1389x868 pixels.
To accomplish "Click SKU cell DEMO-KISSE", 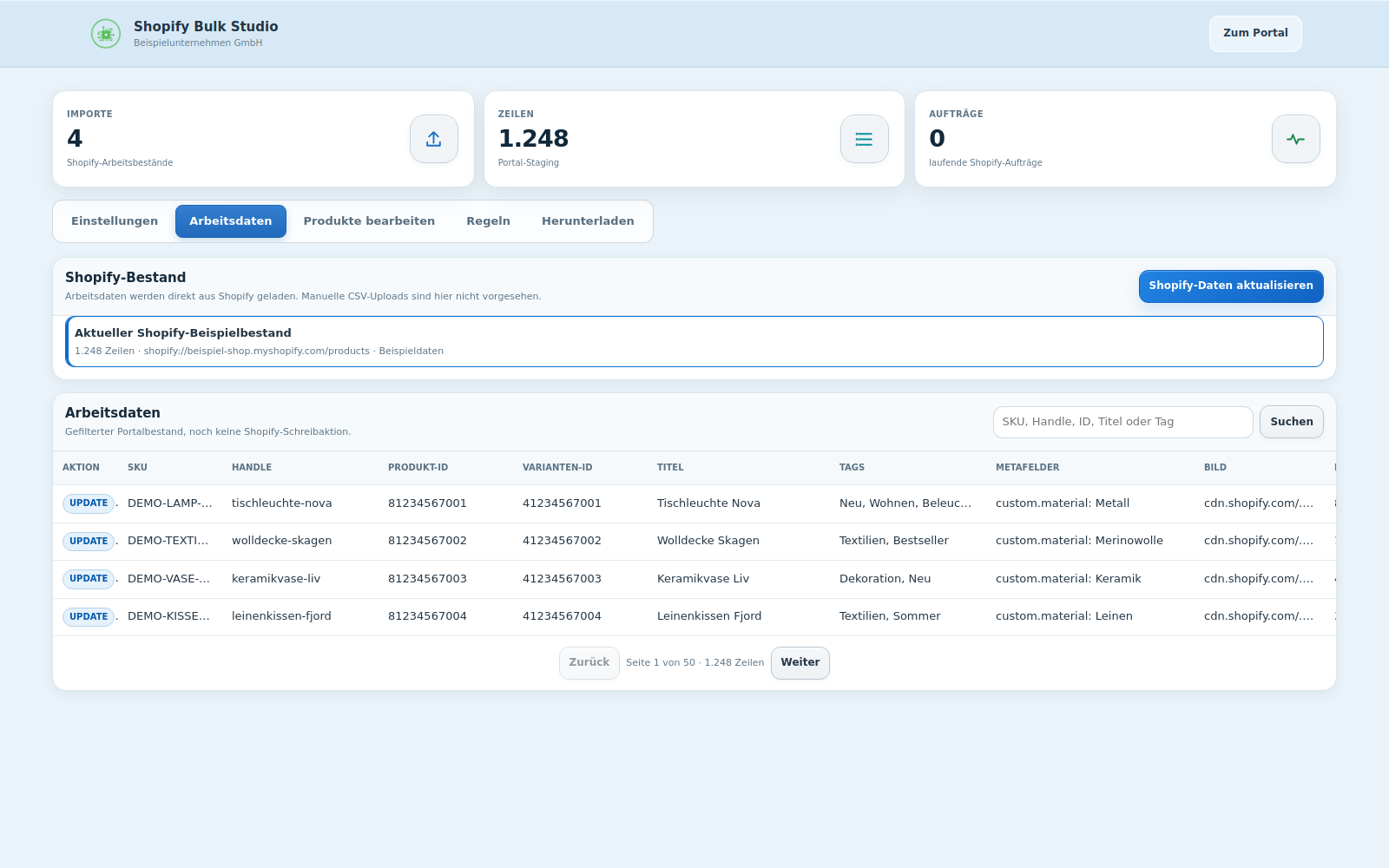I will (169, 616).
